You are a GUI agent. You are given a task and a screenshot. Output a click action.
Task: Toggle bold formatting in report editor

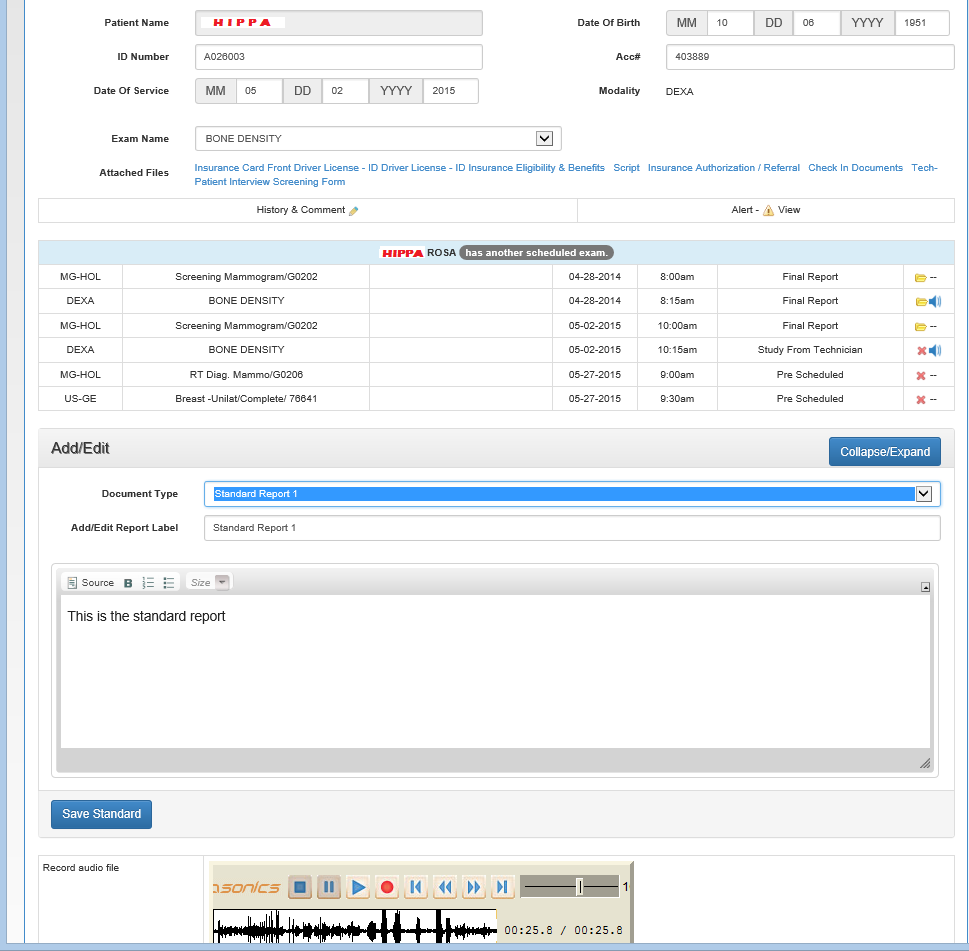[128, 583]
